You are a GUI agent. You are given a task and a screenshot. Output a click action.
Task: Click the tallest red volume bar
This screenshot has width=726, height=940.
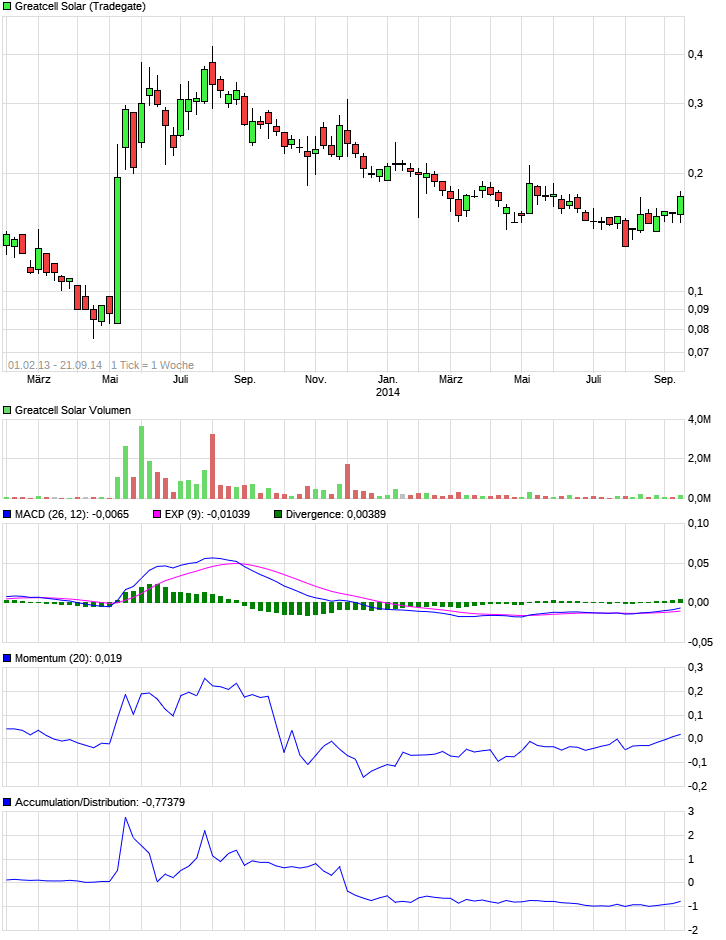(x=212, y=466)
